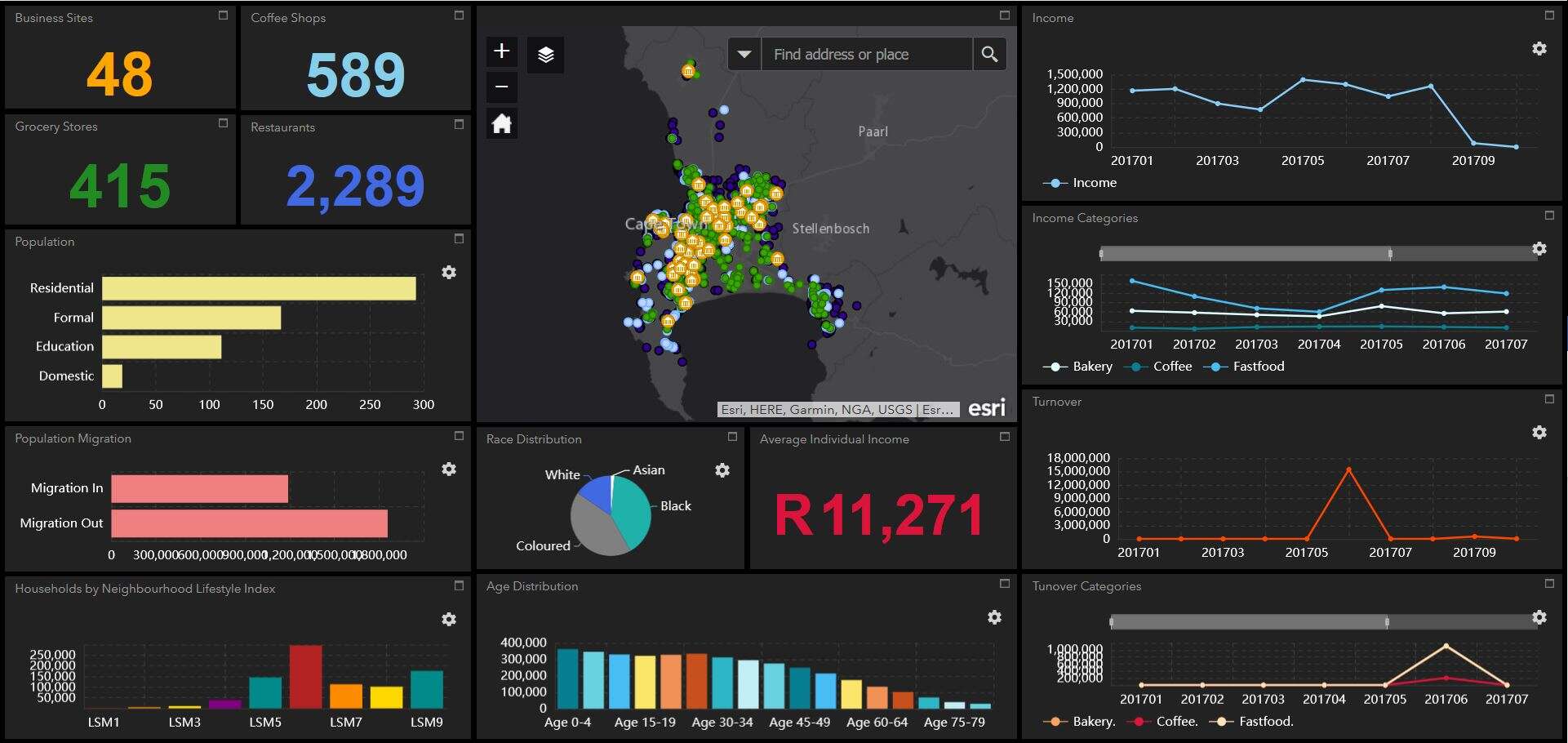Click the Find address or place field
Image resolution: width=1568 pixels, height=743 pixels.
(865, 55)
